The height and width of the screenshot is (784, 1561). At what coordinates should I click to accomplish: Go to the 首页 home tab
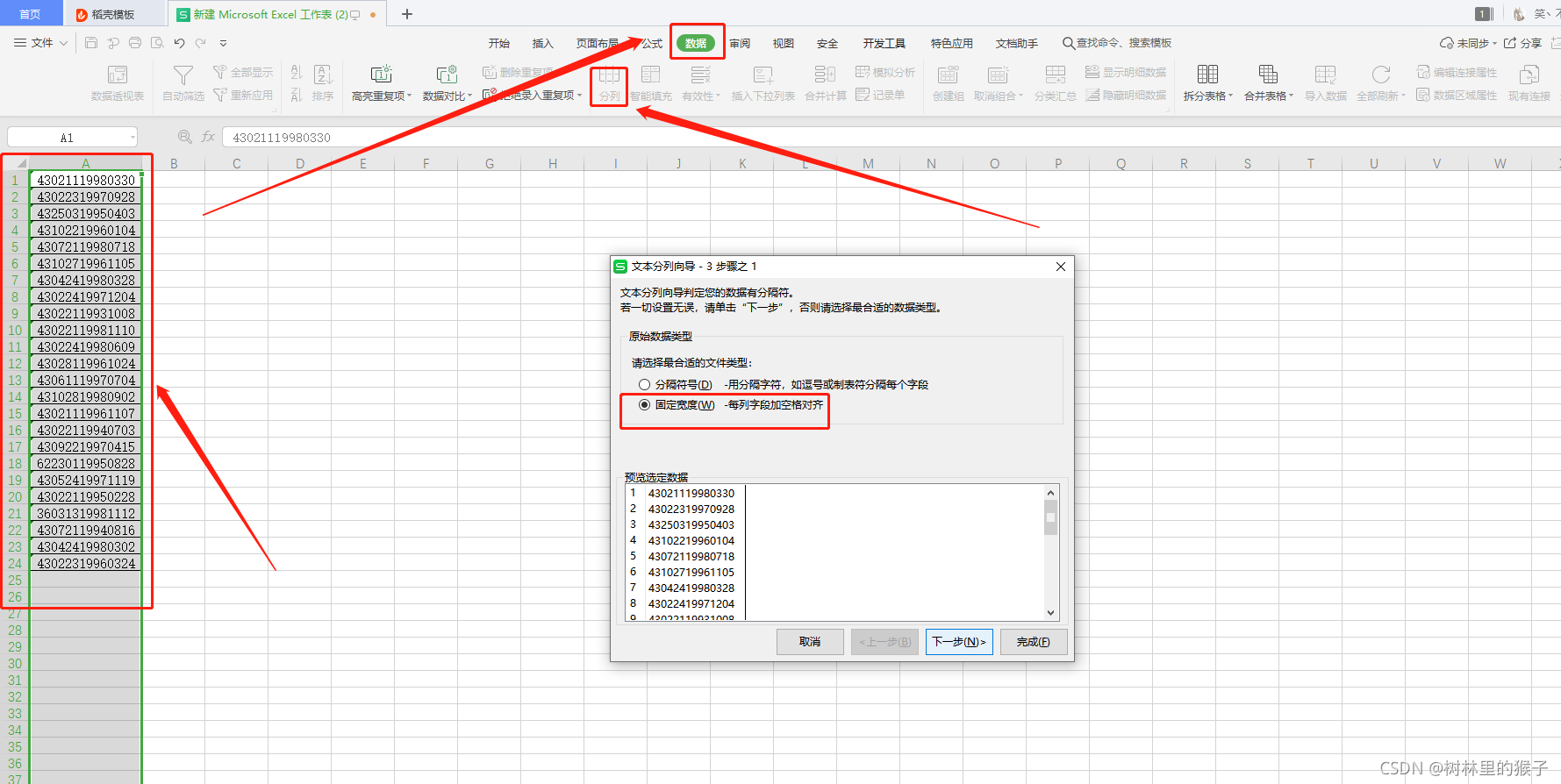pos(31,14)
